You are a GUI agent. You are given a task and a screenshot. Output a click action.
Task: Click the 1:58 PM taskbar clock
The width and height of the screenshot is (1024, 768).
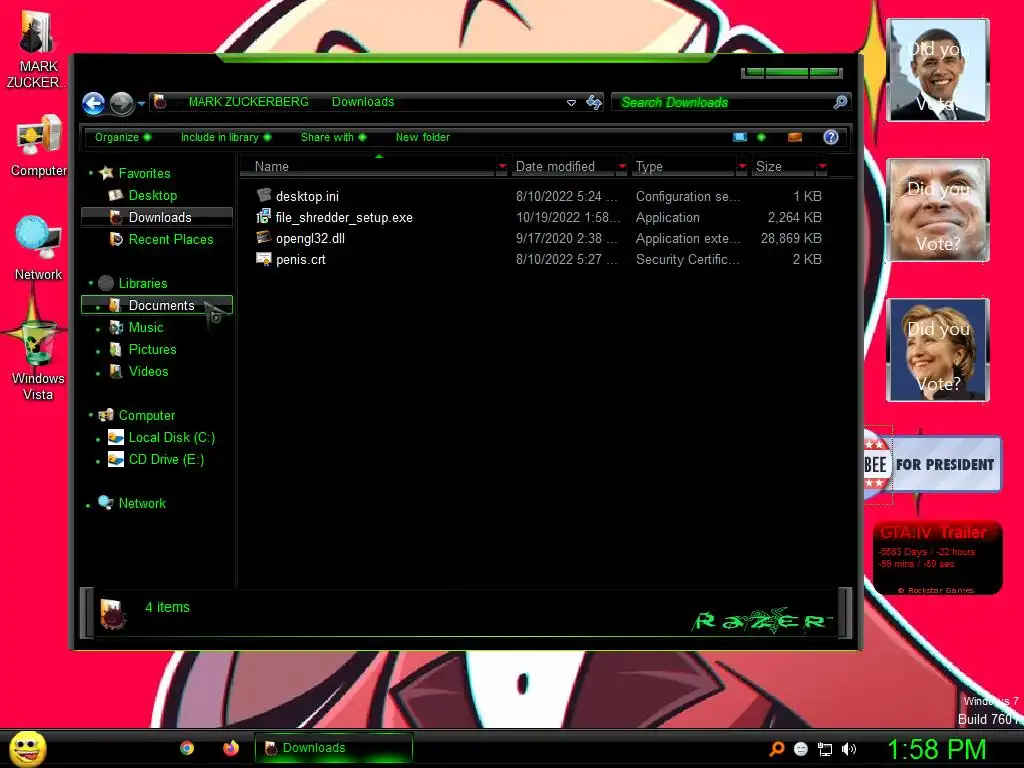[x=936, y=749]
